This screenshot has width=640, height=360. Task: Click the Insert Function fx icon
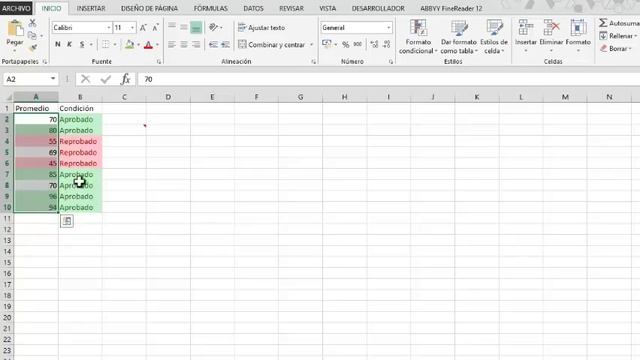tap(126, 79)
